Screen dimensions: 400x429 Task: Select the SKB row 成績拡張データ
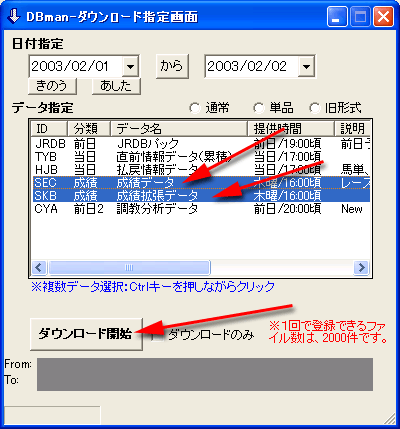pos(201,196)
